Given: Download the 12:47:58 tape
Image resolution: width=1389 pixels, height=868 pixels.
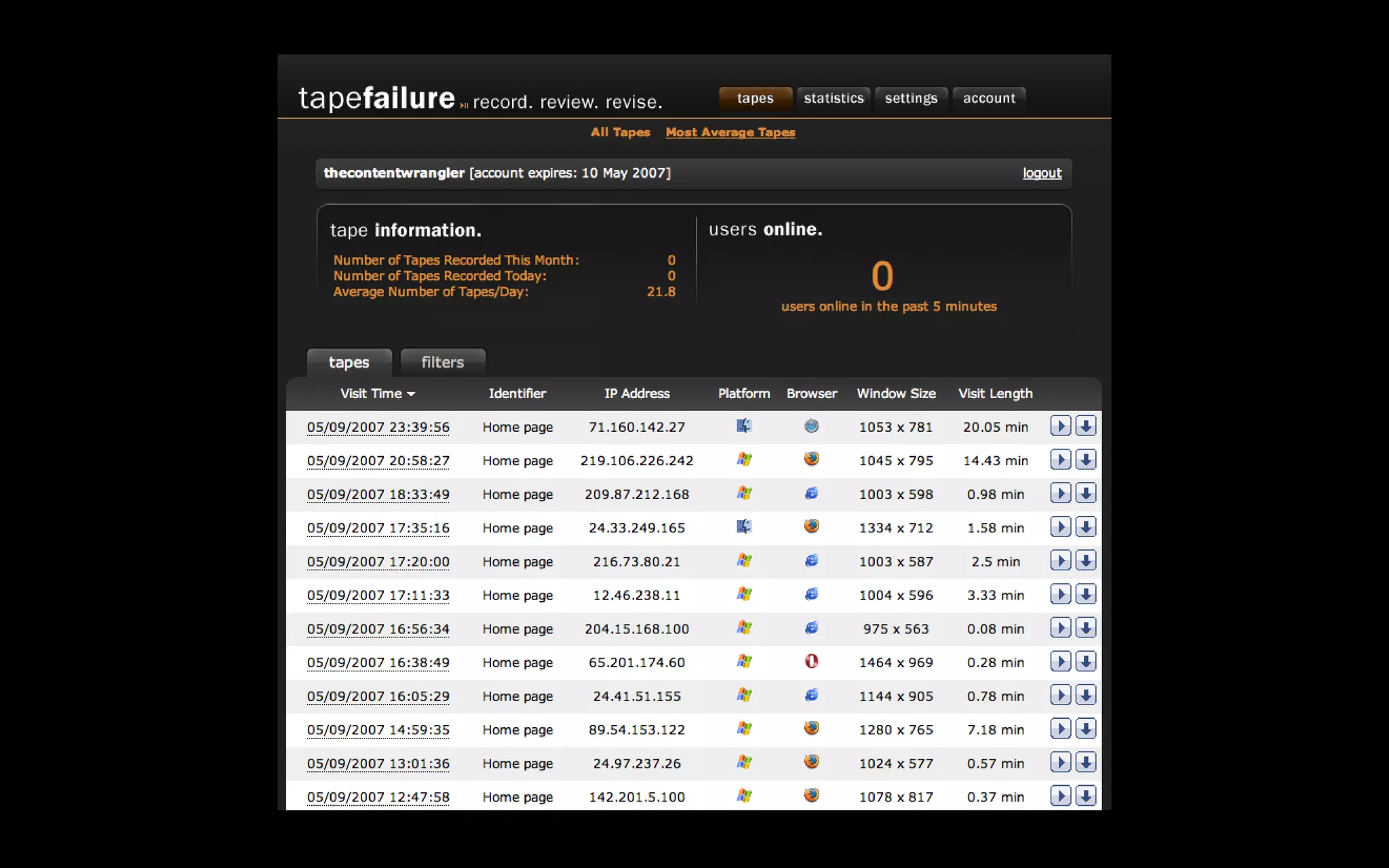Looking at the screenshot, I should click(1085, 796).
